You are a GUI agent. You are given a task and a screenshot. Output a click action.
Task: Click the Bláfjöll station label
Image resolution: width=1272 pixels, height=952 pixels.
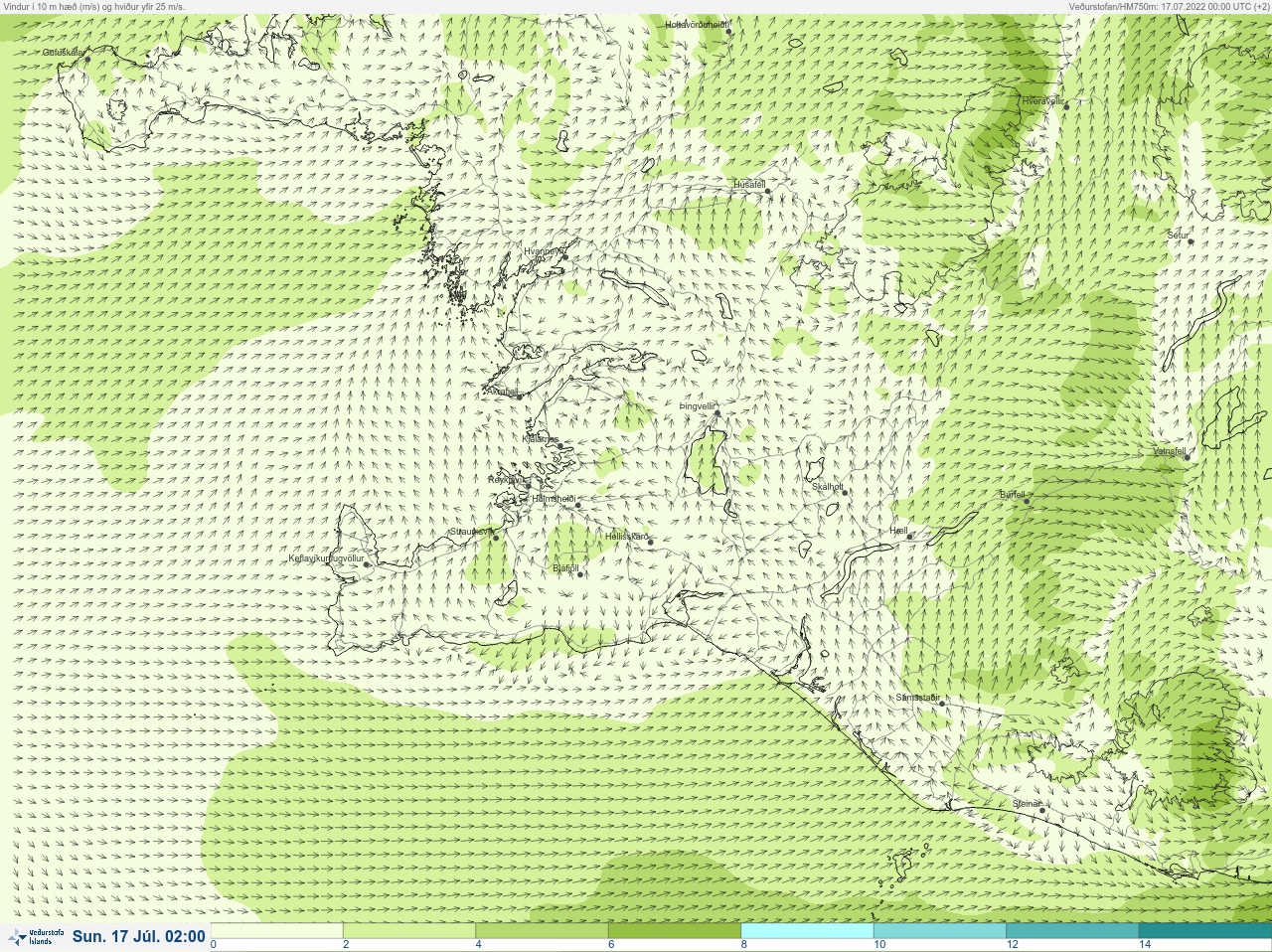coord(565,568)
